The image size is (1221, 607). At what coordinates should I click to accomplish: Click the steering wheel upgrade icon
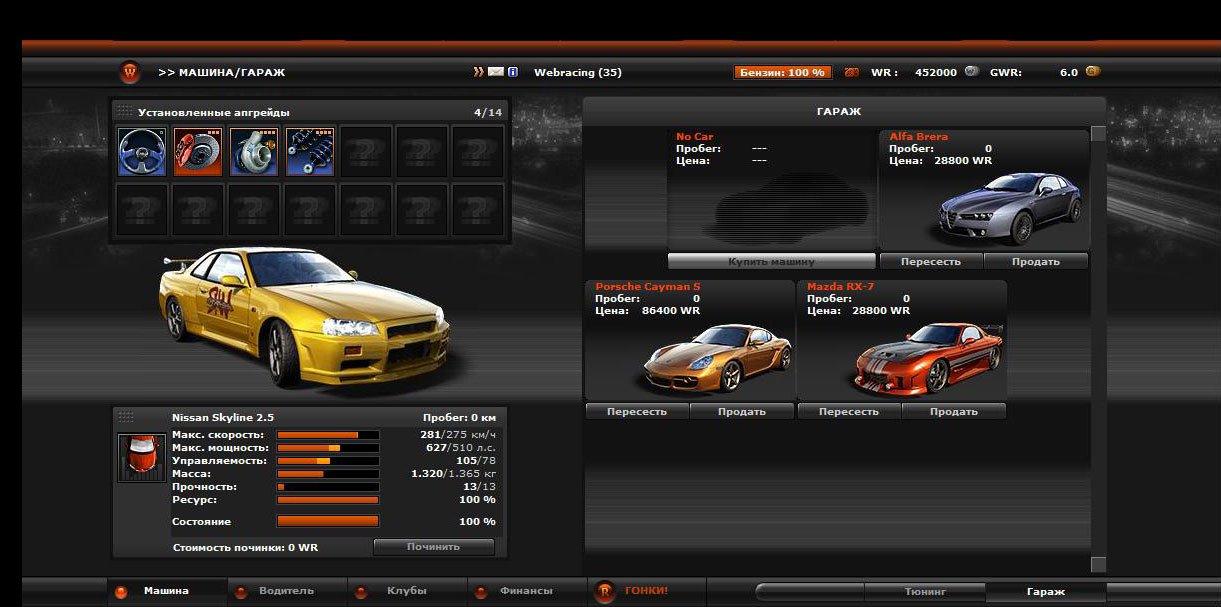point(142,152)
